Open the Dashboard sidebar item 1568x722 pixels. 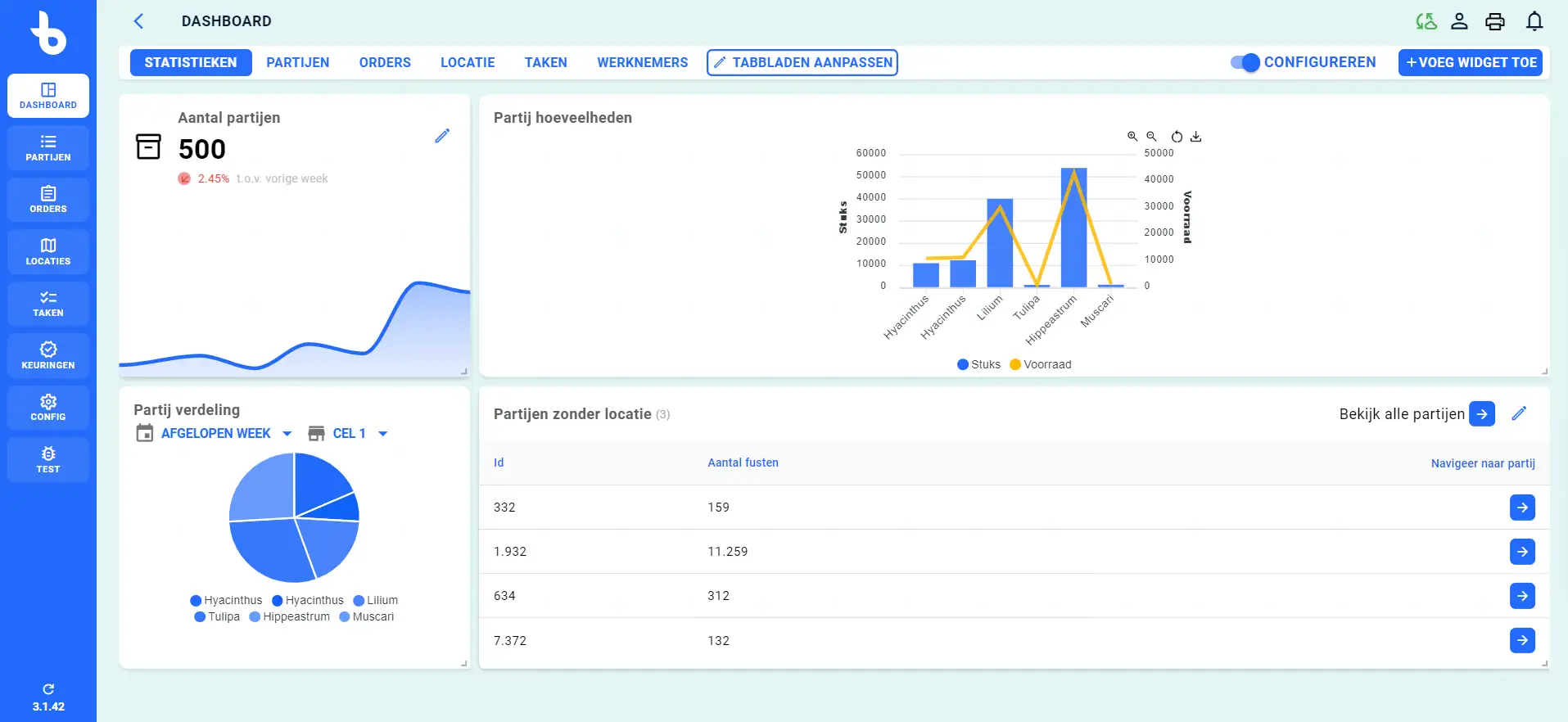point(48,96)
